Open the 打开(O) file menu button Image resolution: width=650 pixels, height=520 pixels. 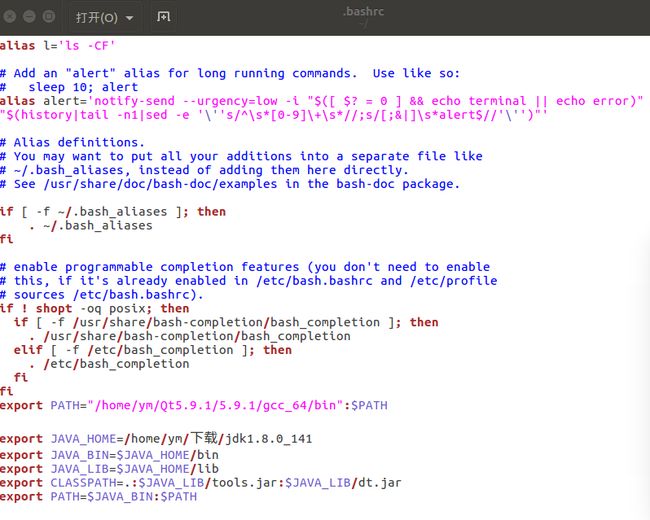point(104,17)
